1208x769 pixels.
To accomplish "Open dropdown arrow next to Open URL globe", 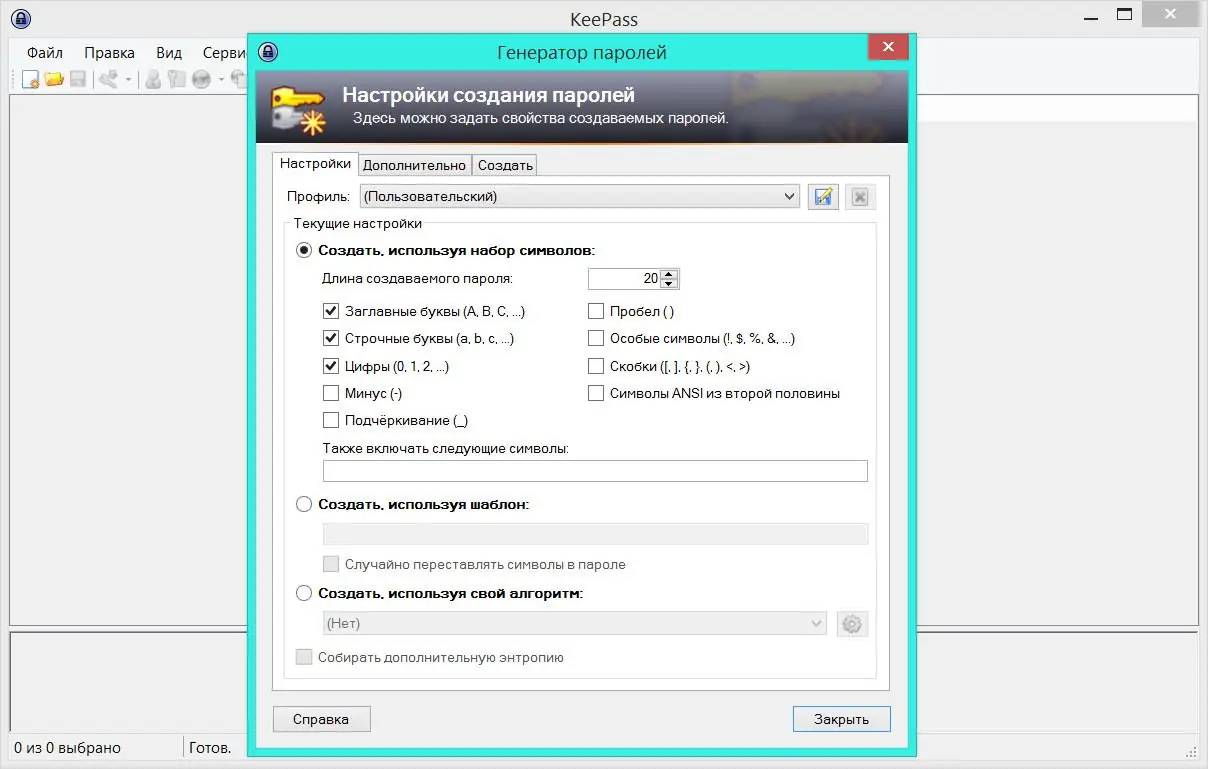I will coord(220,80).
